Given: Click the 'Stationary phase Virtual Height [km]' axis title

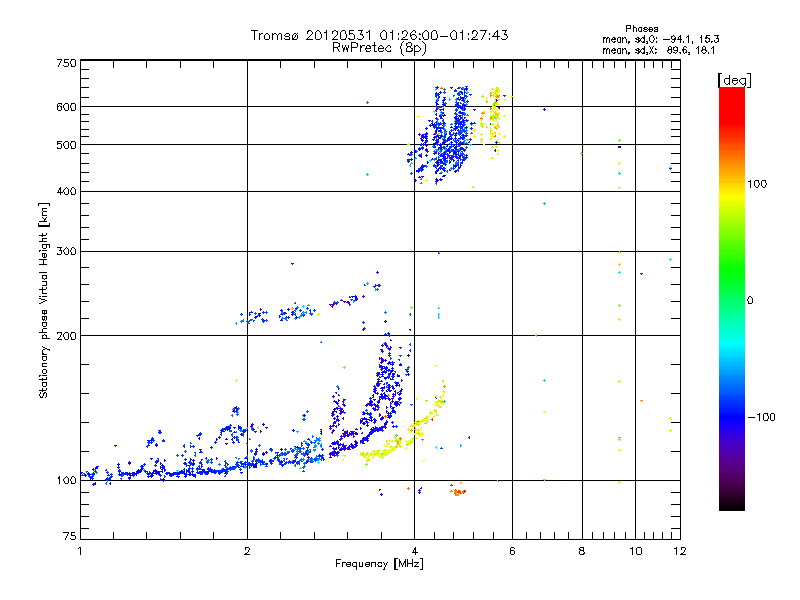Looking at the screenshot, I should [x=44, y=300].
